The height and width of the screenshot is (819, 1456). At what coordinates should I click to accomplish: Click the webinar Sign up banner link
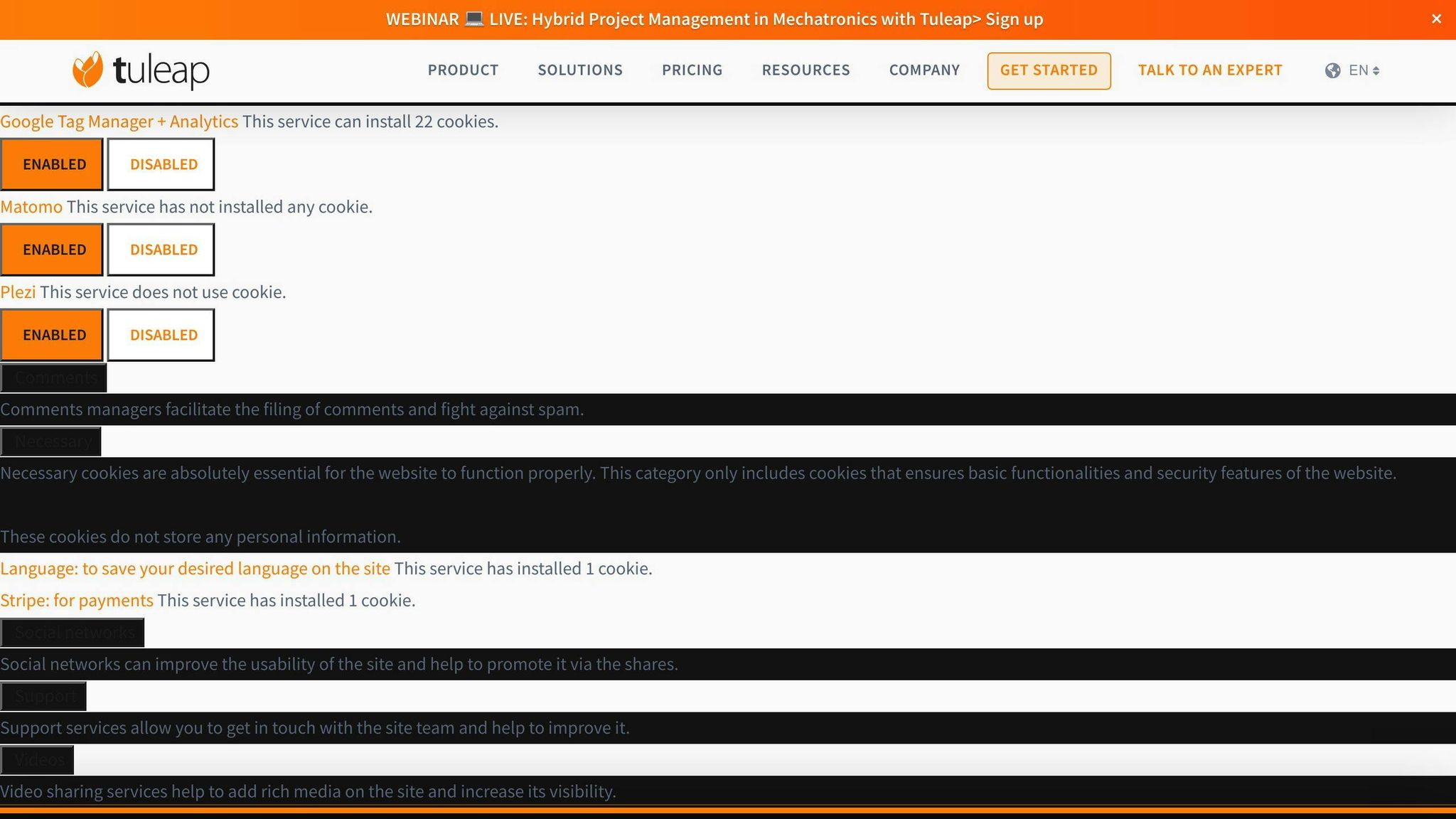(1013, 19)
